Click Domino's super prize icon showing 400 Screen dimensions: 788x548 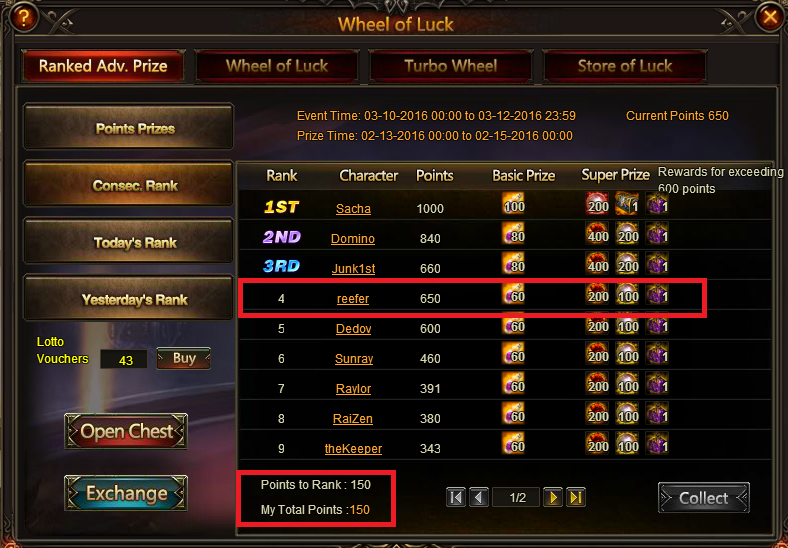coord(598,234)
